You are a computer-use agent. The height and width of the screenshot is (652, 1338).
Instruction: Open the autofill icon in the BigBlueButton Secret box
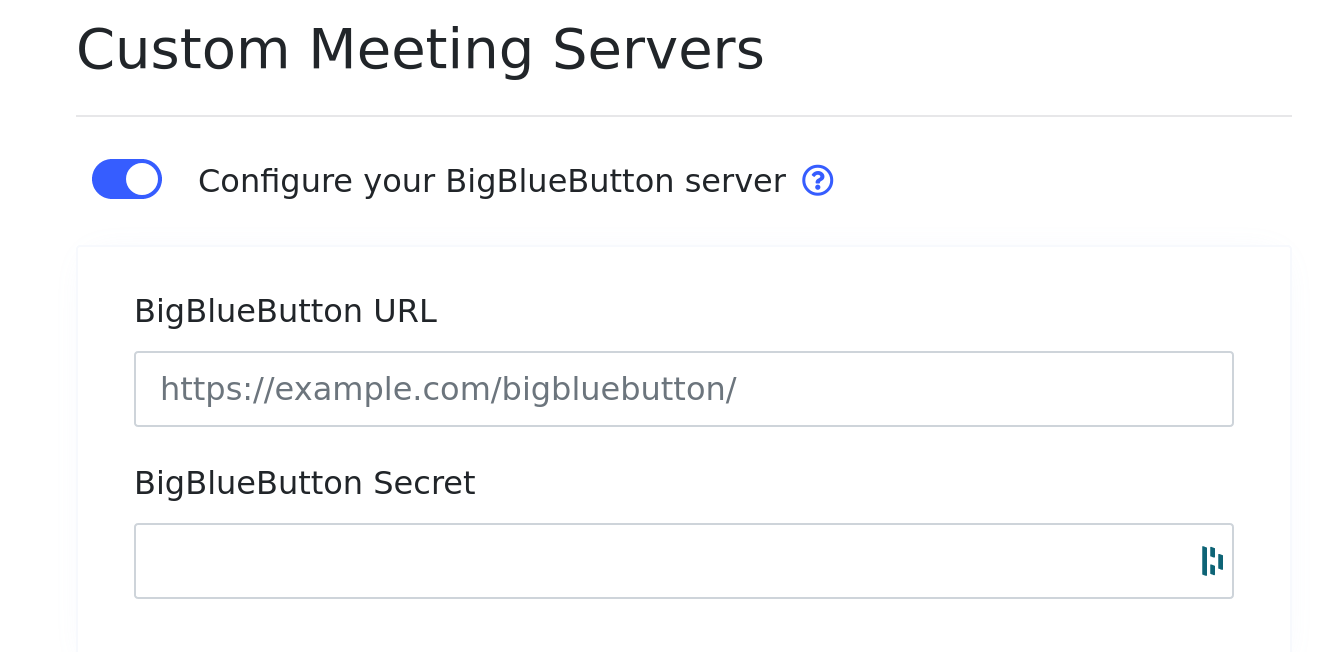point(1212,561)
